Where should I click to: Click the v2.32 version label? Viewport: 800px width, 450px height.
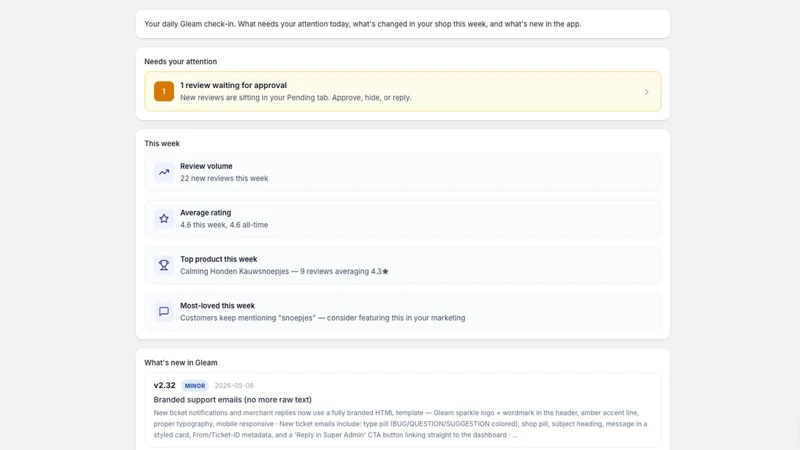coord(164,385)
